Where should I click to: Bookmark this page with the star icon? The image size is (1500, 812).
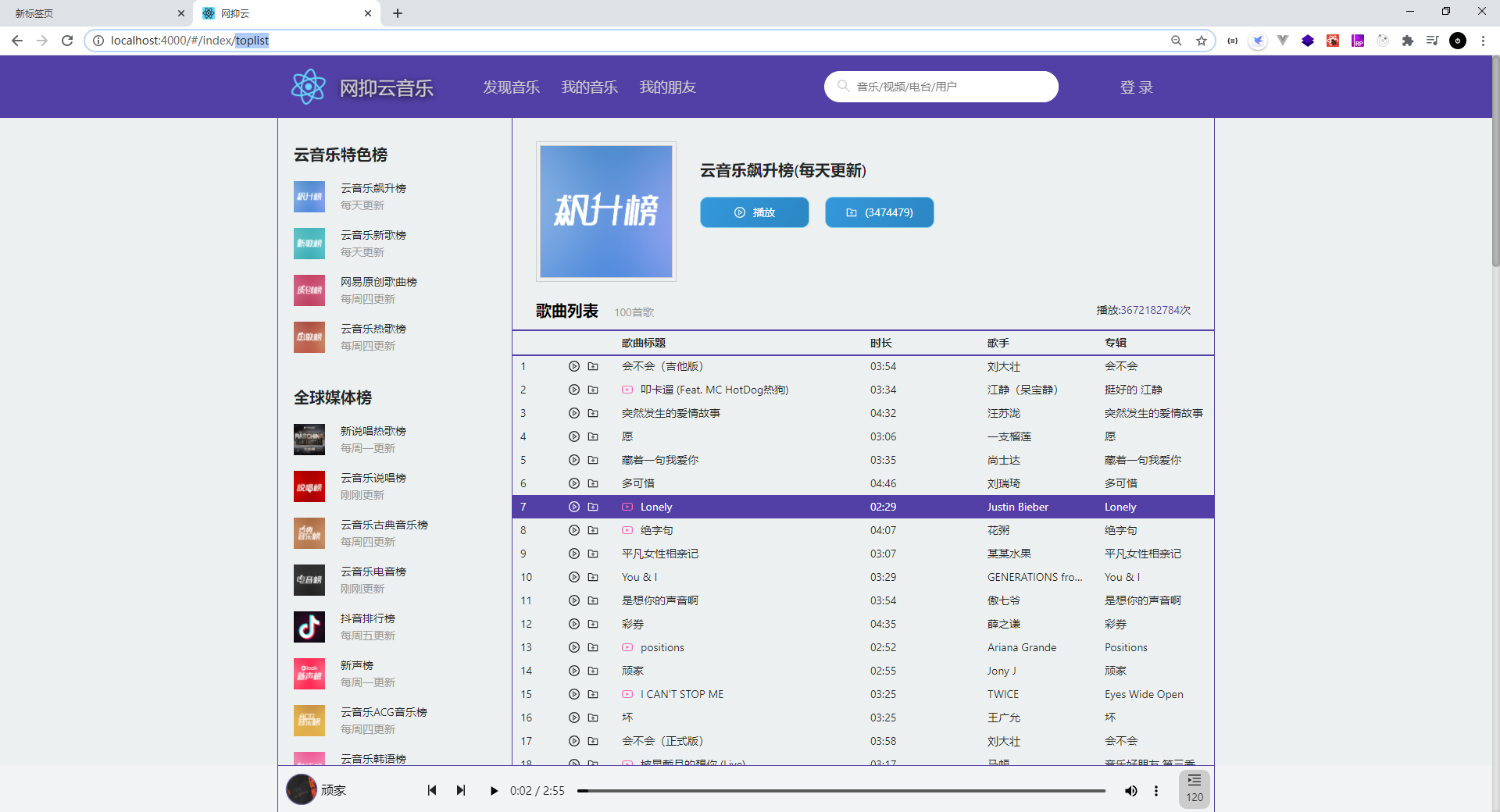click(1202, 41)
